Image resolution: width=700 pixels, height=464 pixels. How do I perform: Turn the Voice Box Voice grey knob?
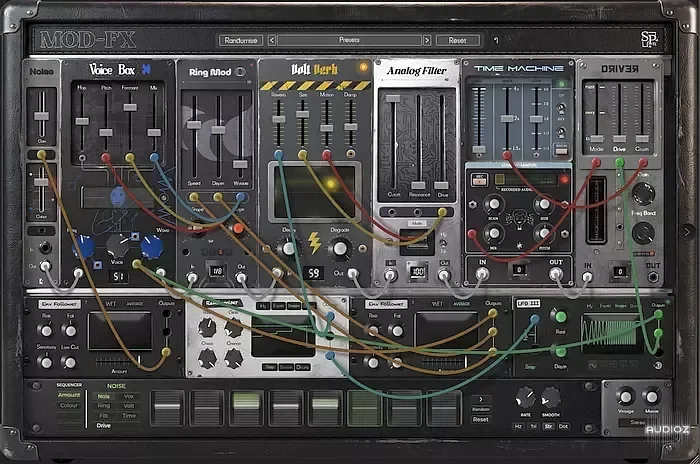pos(117,245)
